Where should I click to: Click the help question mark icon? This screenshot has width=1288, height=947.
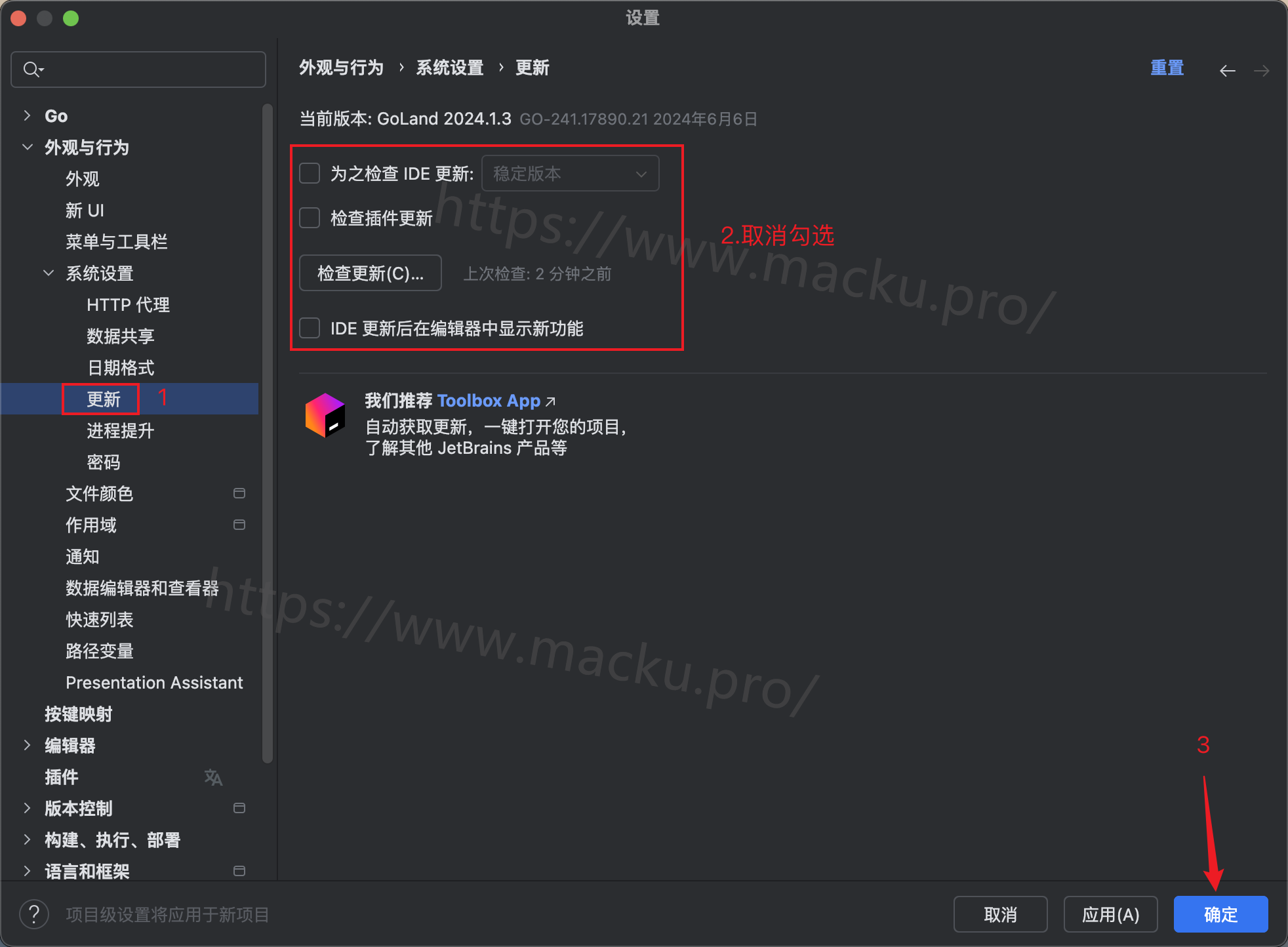34,914
